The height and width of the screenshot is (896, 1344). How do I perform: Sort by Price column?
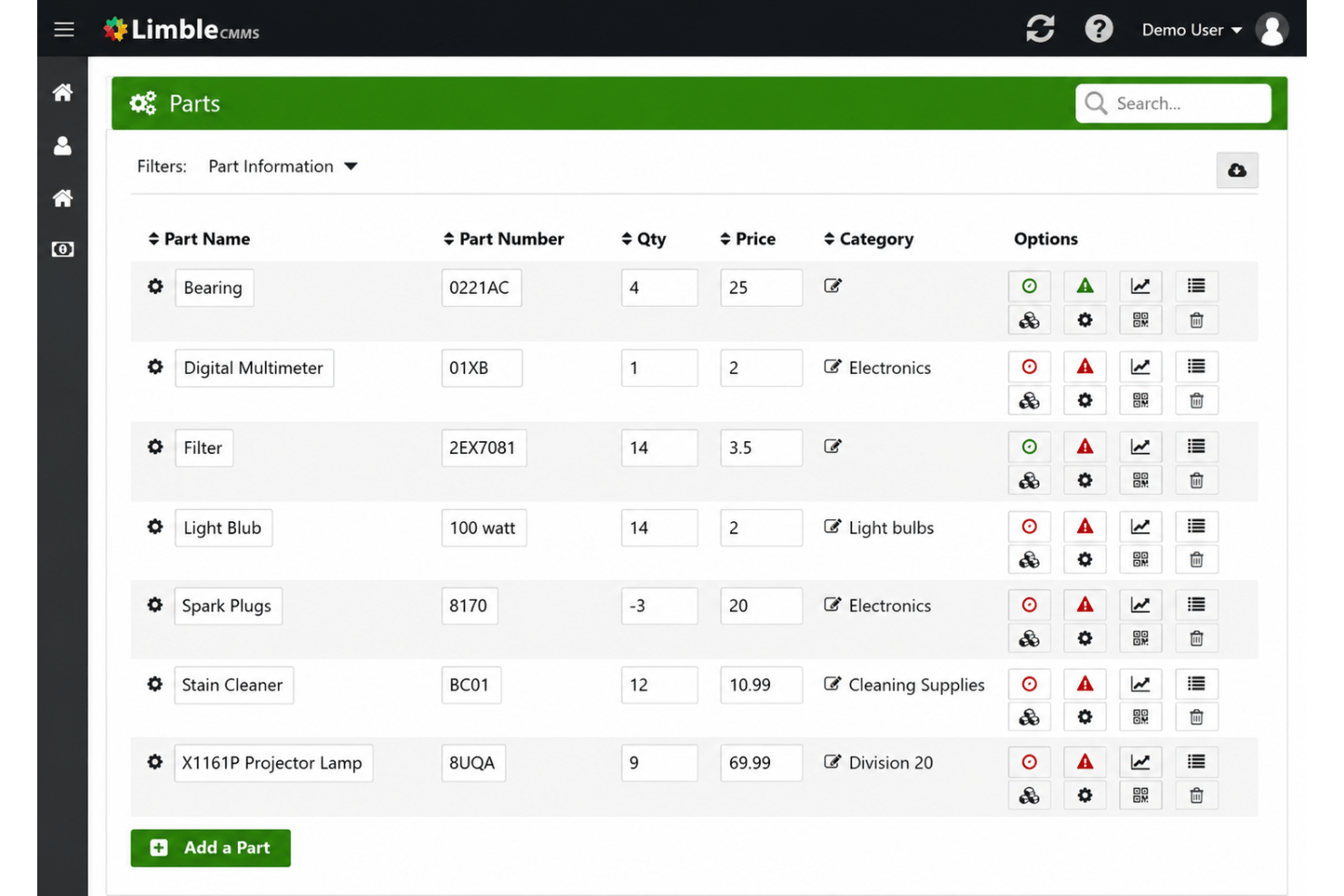(747, 239)
